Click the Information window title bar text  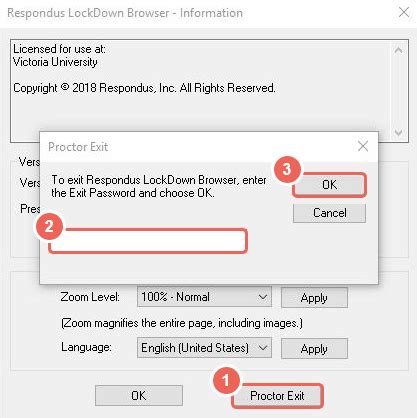pos(125,13)
